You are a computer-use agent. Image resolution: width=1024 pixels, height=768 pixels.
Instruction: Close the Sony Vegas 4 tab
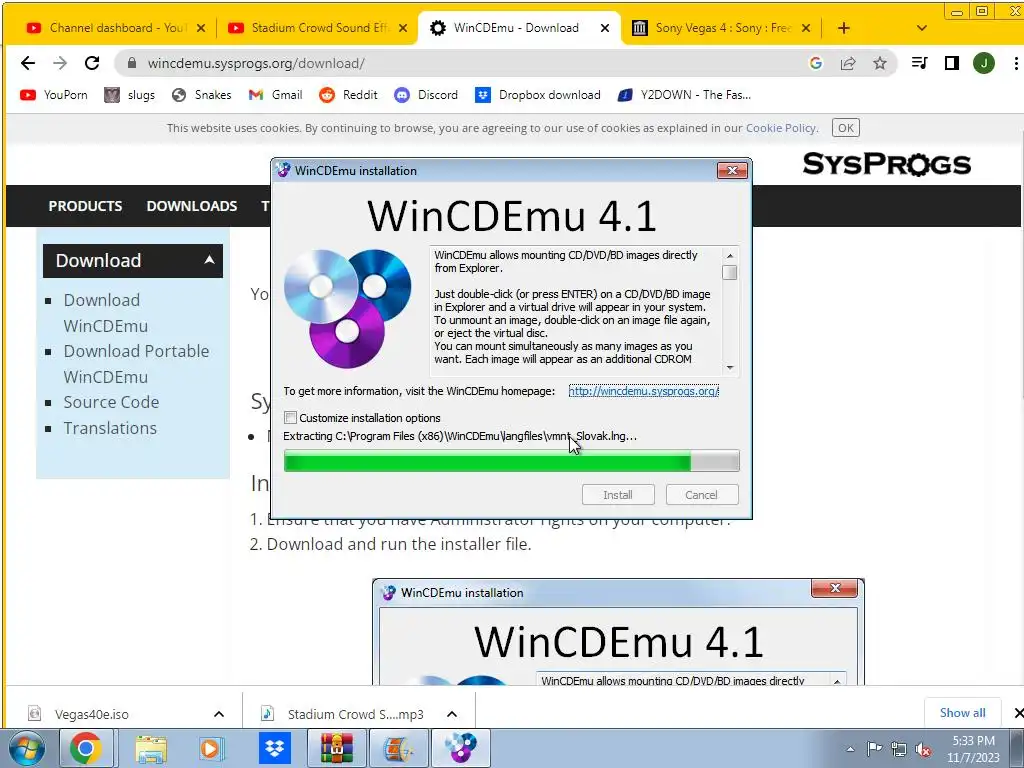[806, 28]
